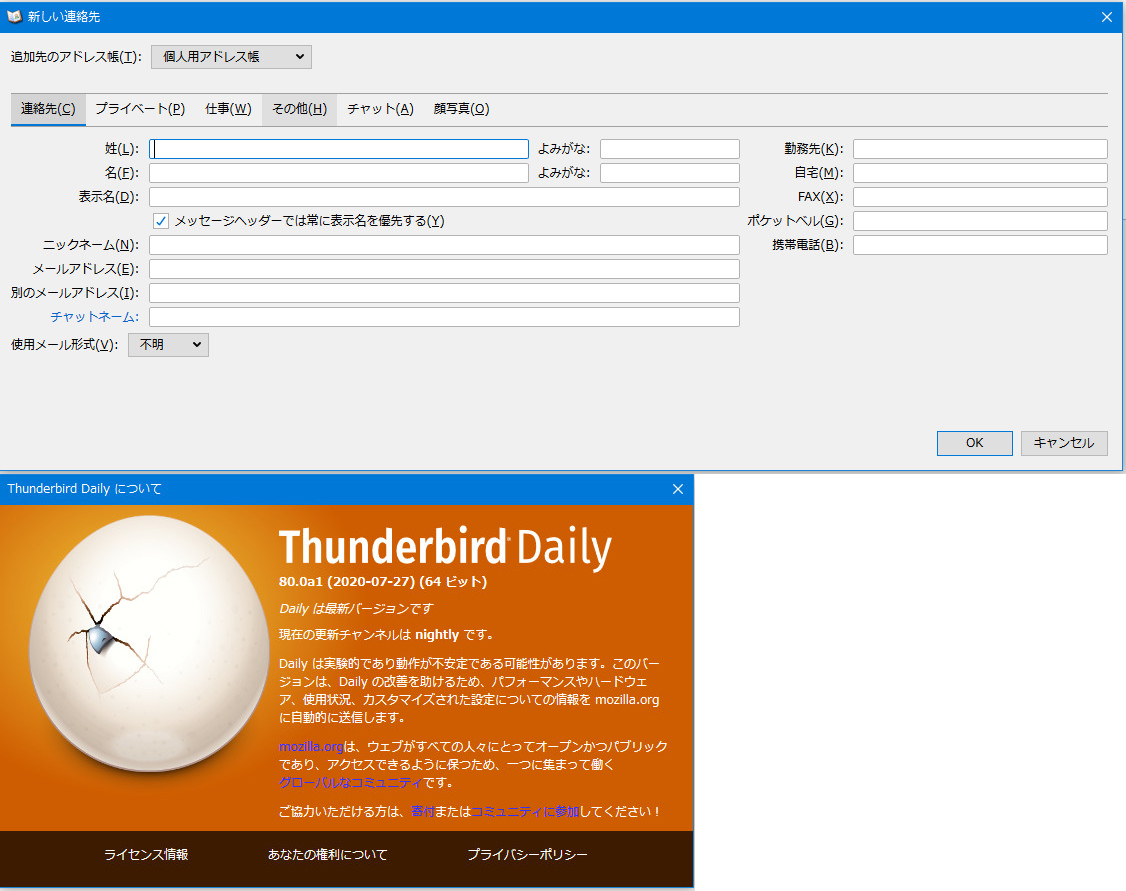Go to the チャット tab
The height and width of the screenshot is (891, 1126).
[380, 109]
